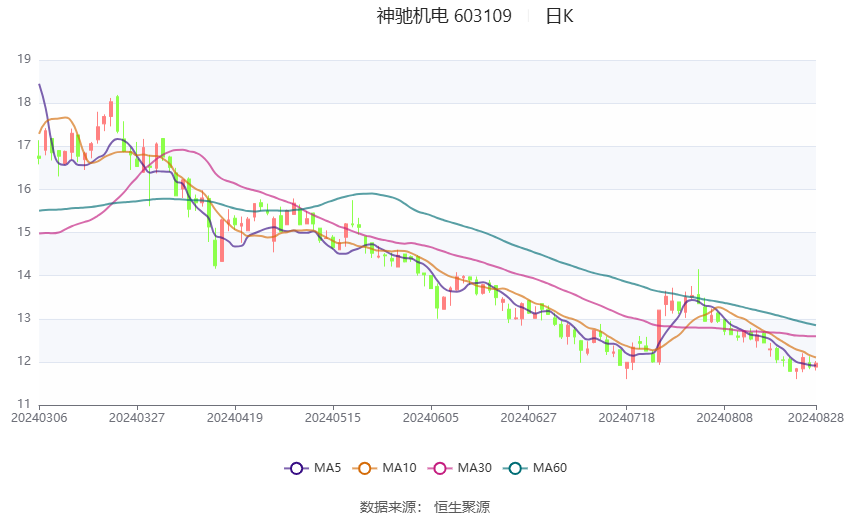Toggle the MA5 legend series
Image resolution: width=850 pixels, height=517 pixels.
[313, 468]
